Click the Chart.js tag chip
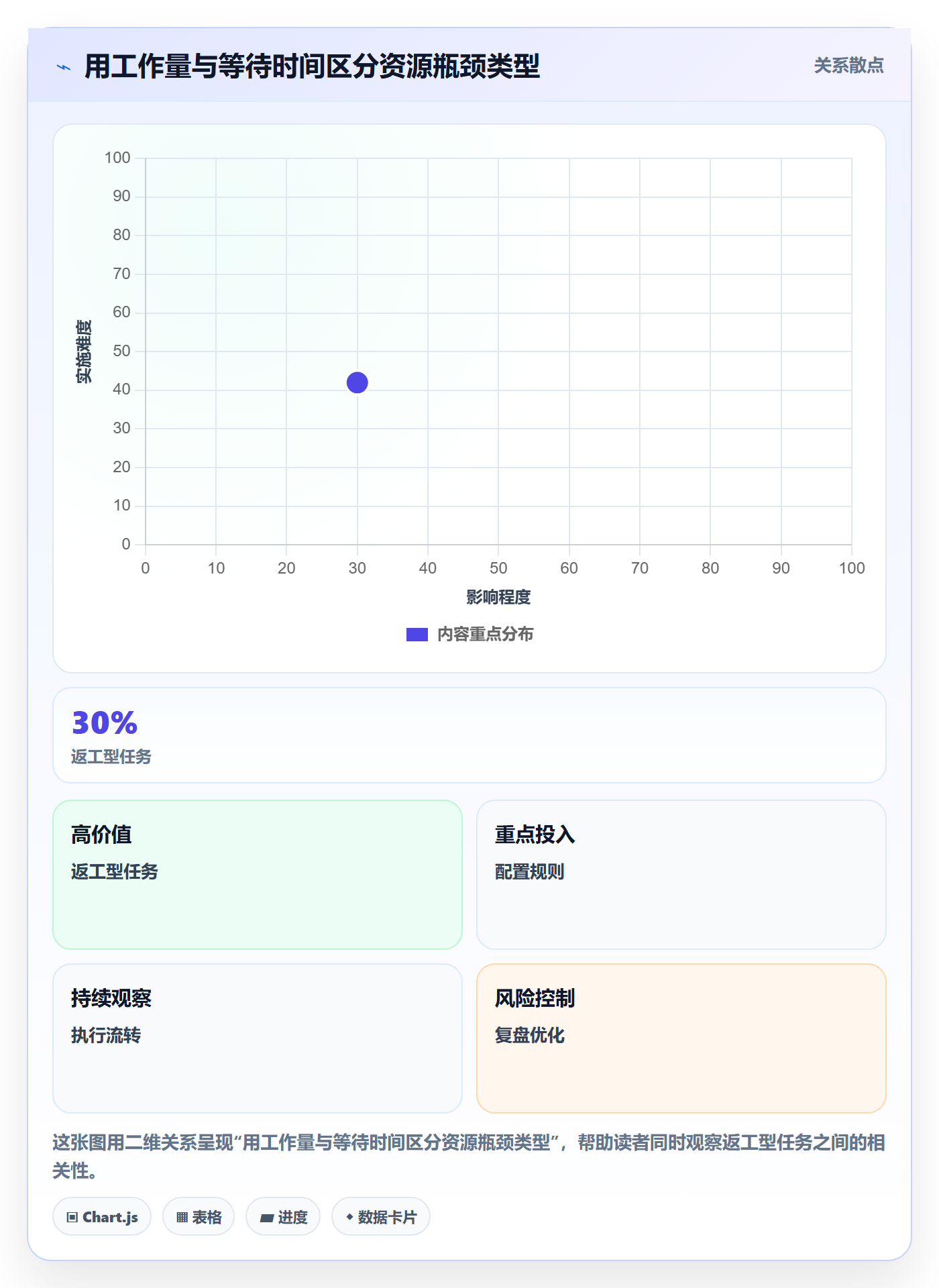 [102, 1217]
